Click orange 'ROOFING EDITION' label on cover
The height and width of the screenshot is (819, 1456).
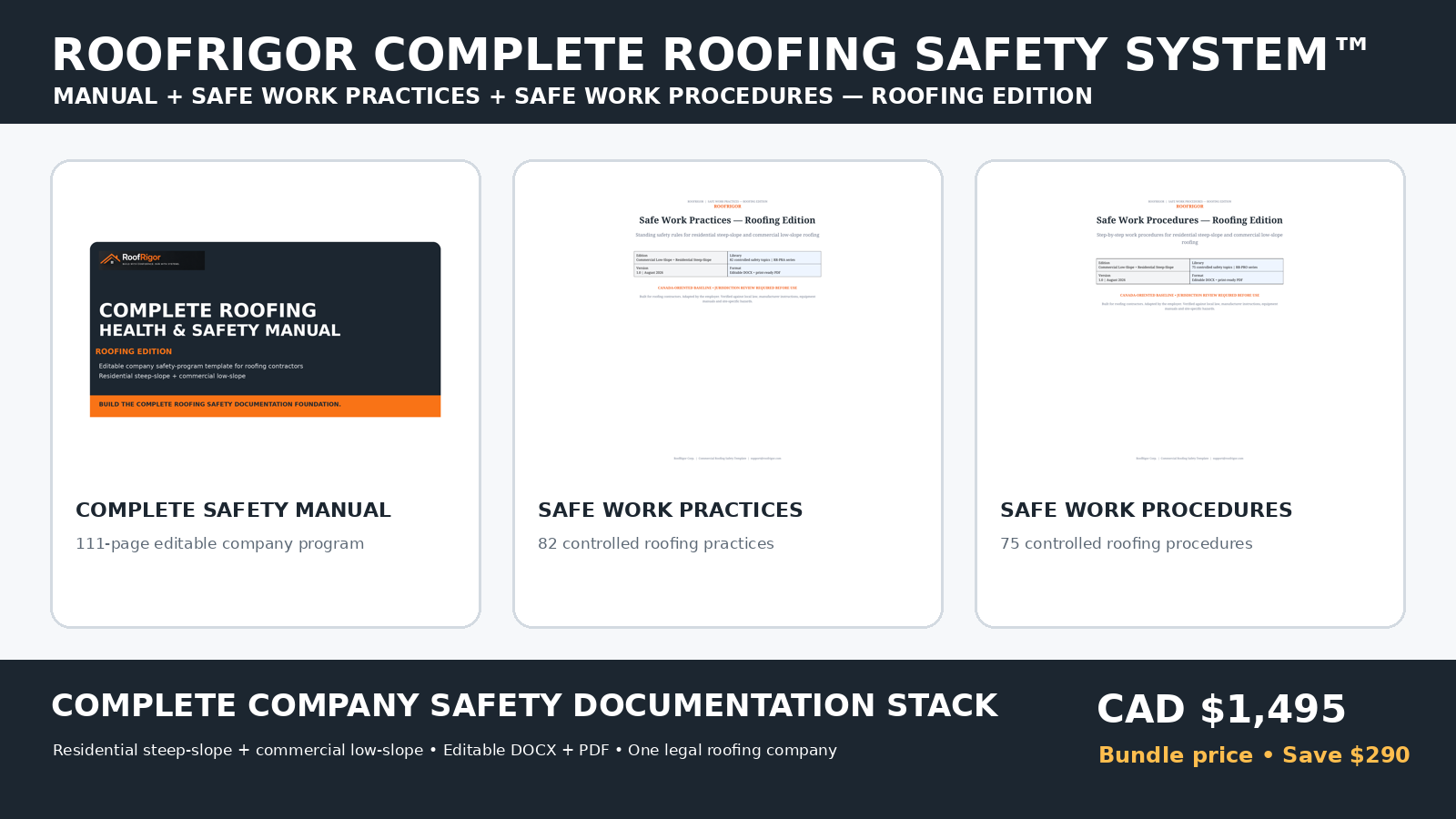[134, 351]
